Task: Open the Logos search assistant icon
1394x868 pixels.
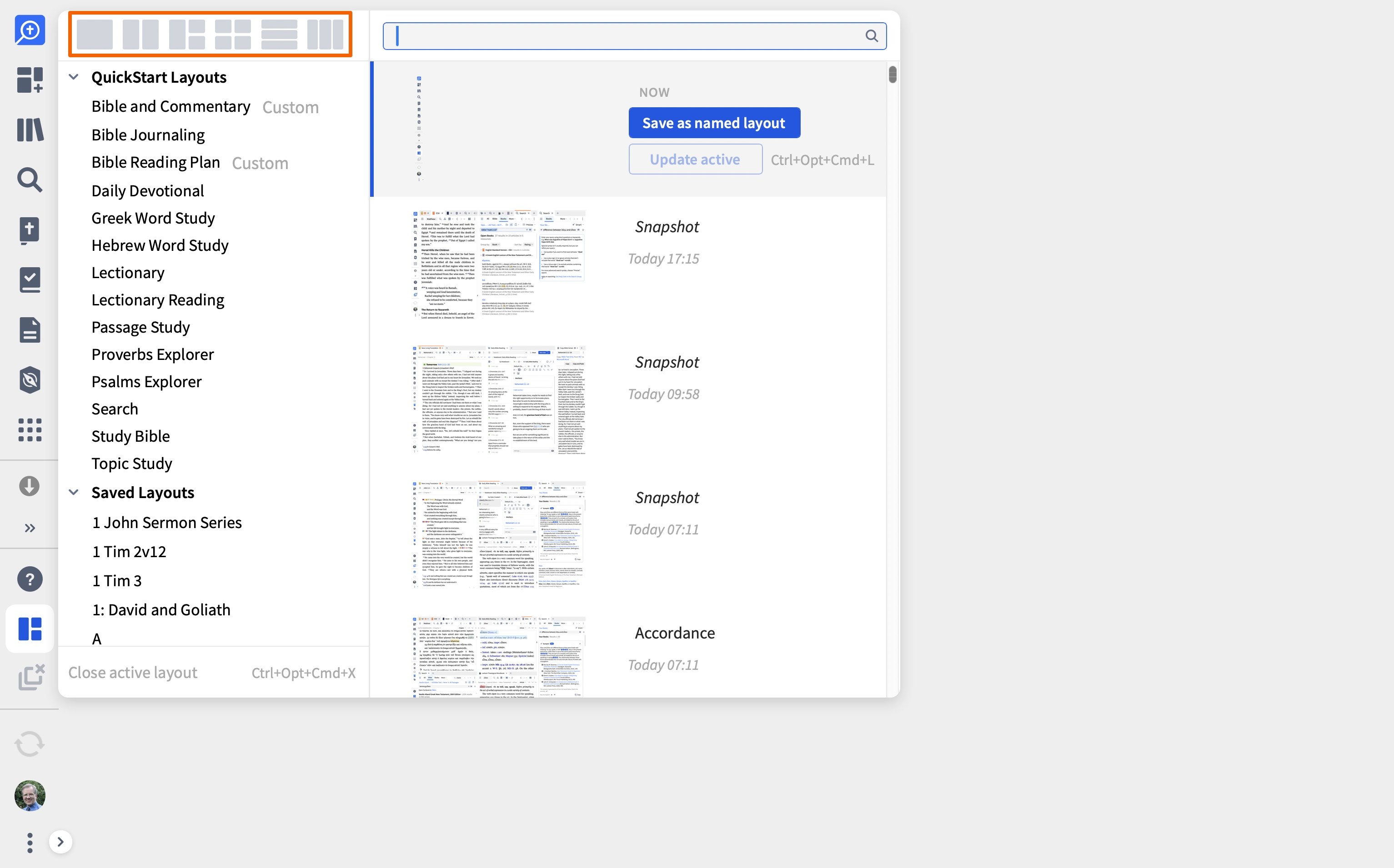Action: [29, 30]
